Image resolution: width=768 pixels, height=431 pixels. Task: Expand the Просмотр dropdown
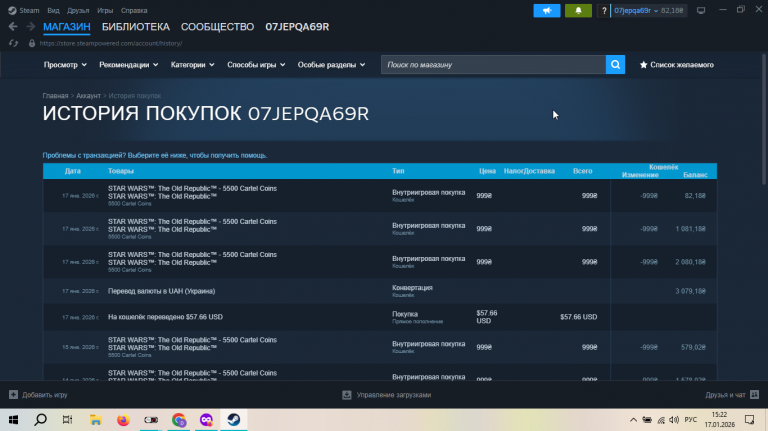65,65
